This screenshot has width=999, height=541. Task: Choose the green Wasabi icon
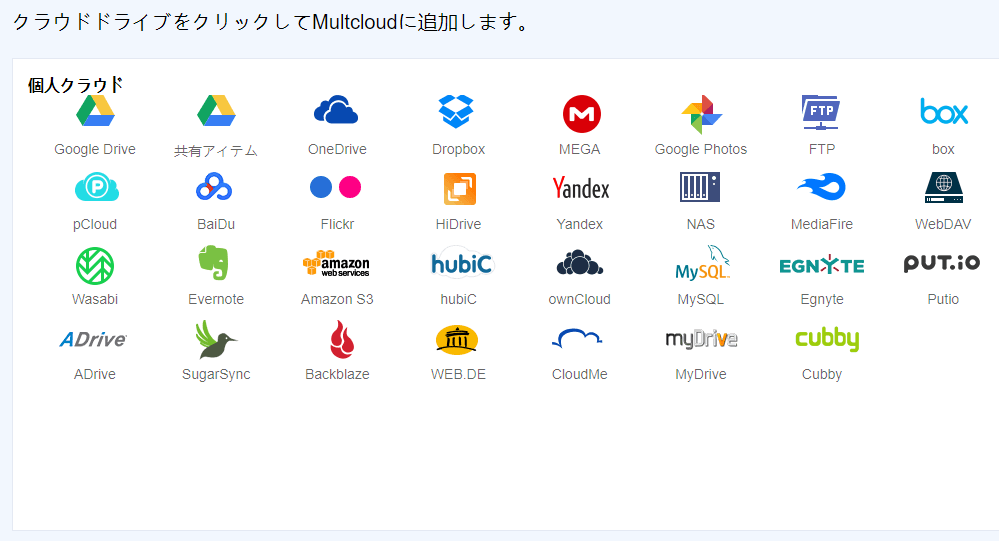[95, 266]
